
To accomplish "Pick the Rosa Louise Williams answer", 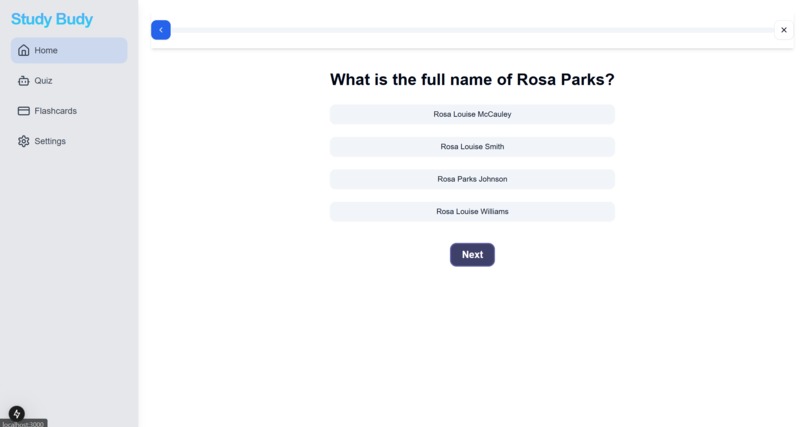I will [x=472, y=211].
